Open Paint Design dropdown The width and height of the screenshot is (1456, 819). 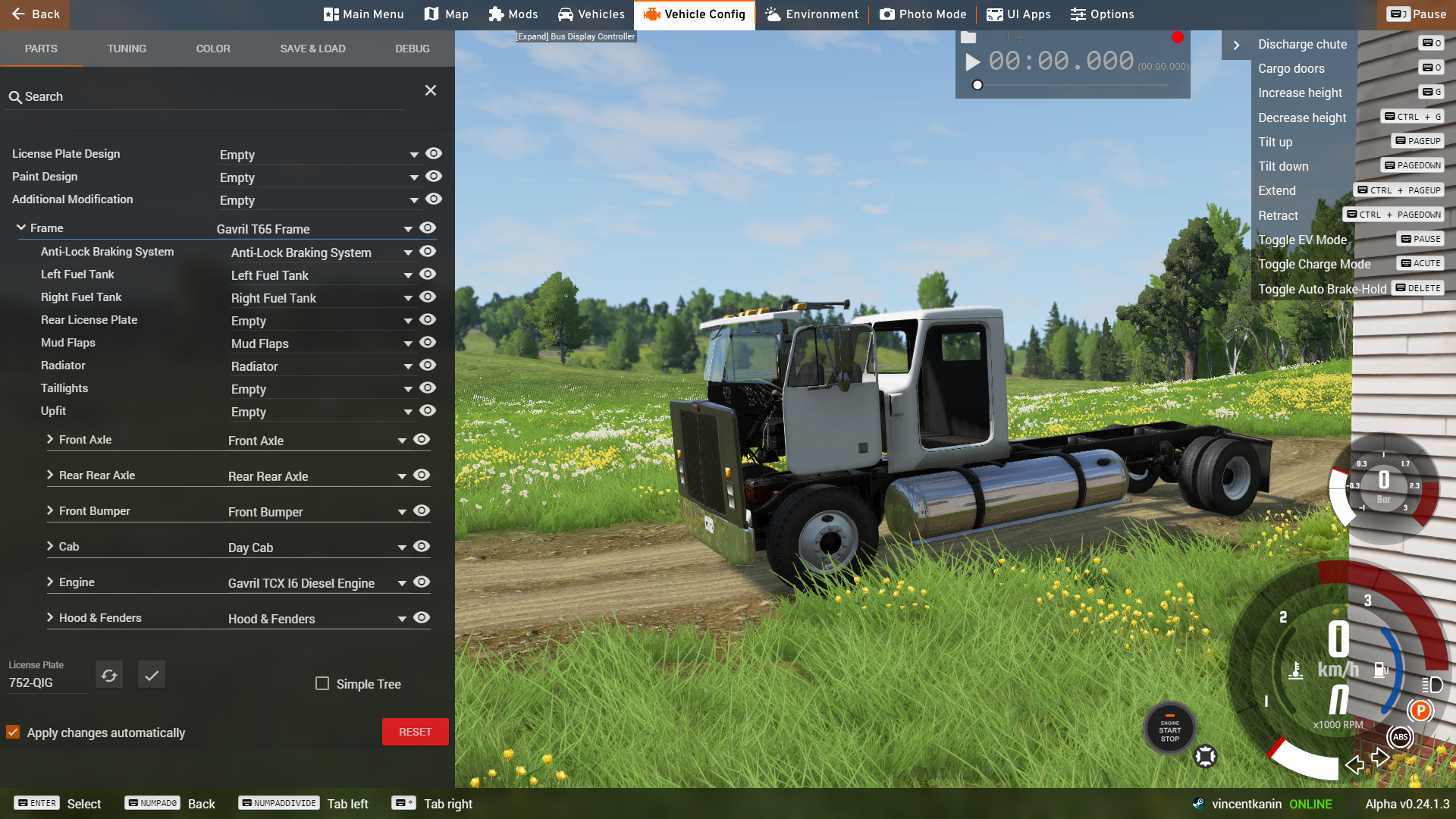[319, 177]
